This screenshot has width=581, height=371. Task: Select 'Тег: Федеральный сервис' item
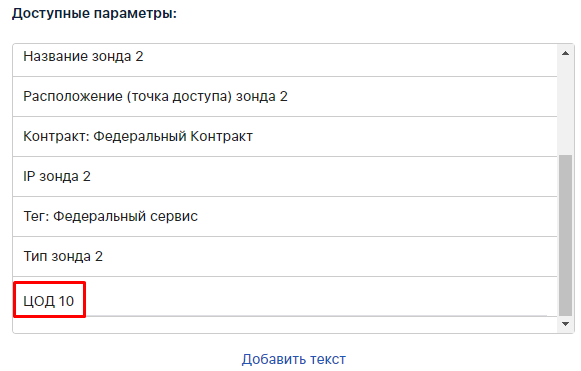(285, 217)
